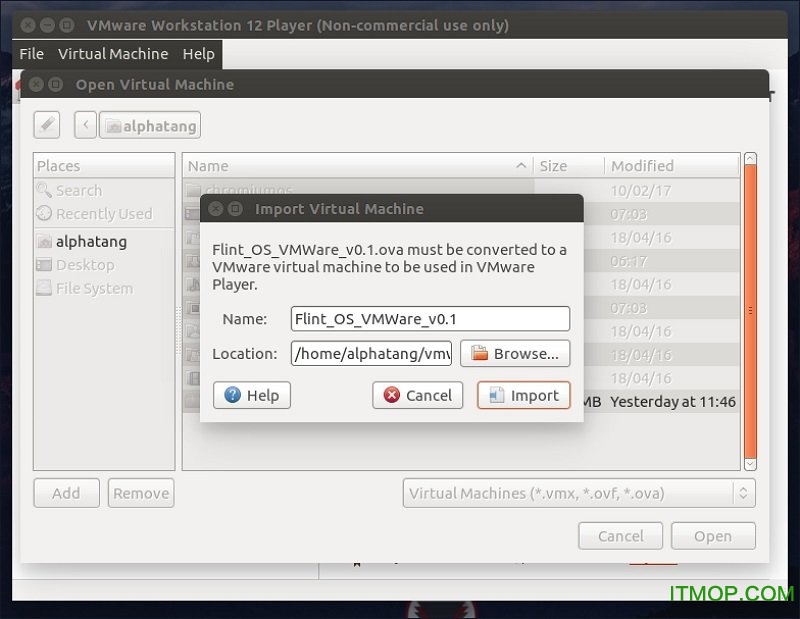Select File System in Places
The image size is (800, 619).
[x=104, y=288]
